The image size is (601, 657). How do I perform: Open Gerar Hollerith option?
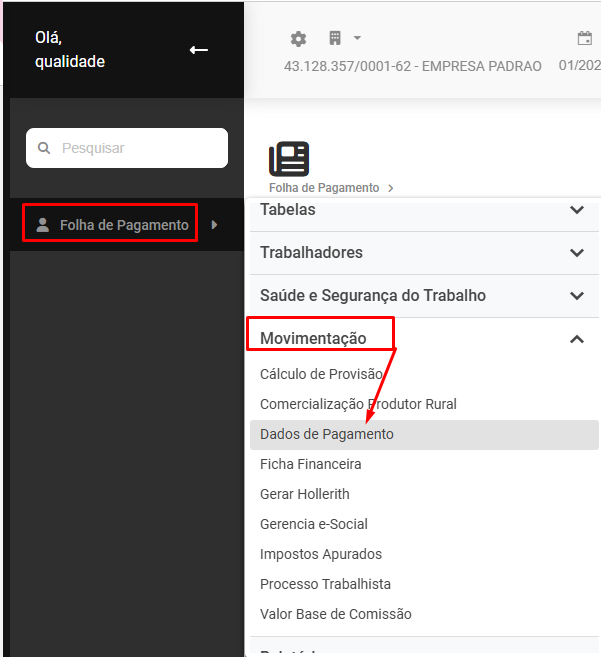click(305, 494)
